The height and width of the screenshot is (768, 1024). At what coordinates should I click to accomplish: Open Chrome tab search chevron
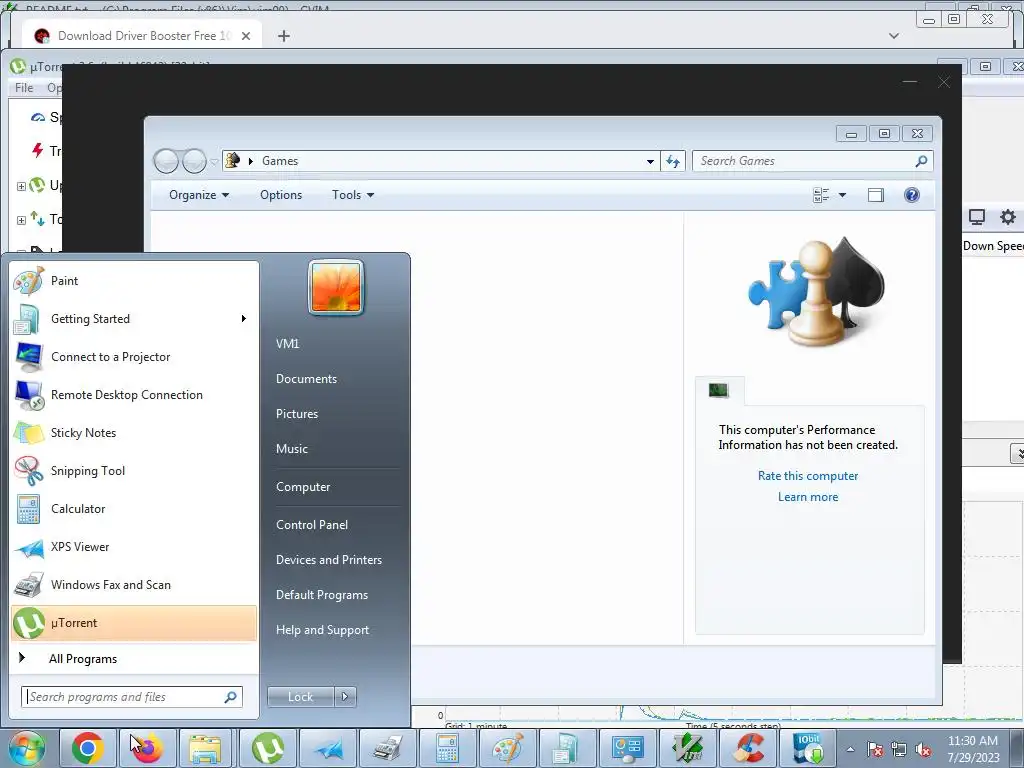[894, 36]
